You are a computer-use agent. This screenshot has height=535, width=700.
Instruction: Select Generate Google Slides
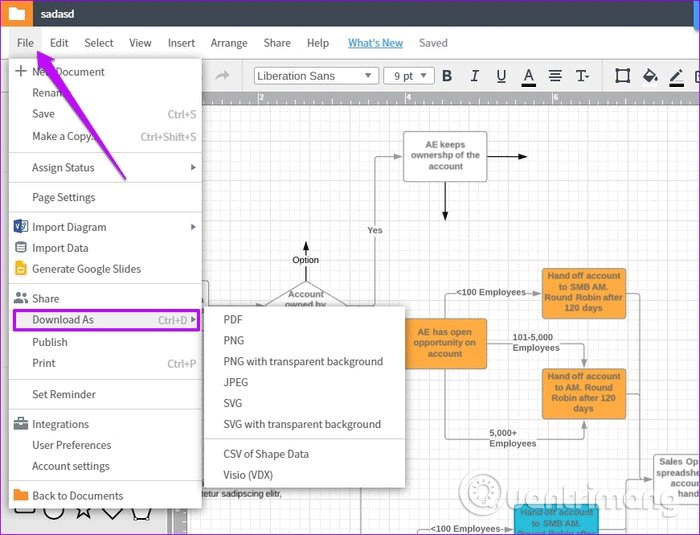pyautogui.click(x=105, y=268)
